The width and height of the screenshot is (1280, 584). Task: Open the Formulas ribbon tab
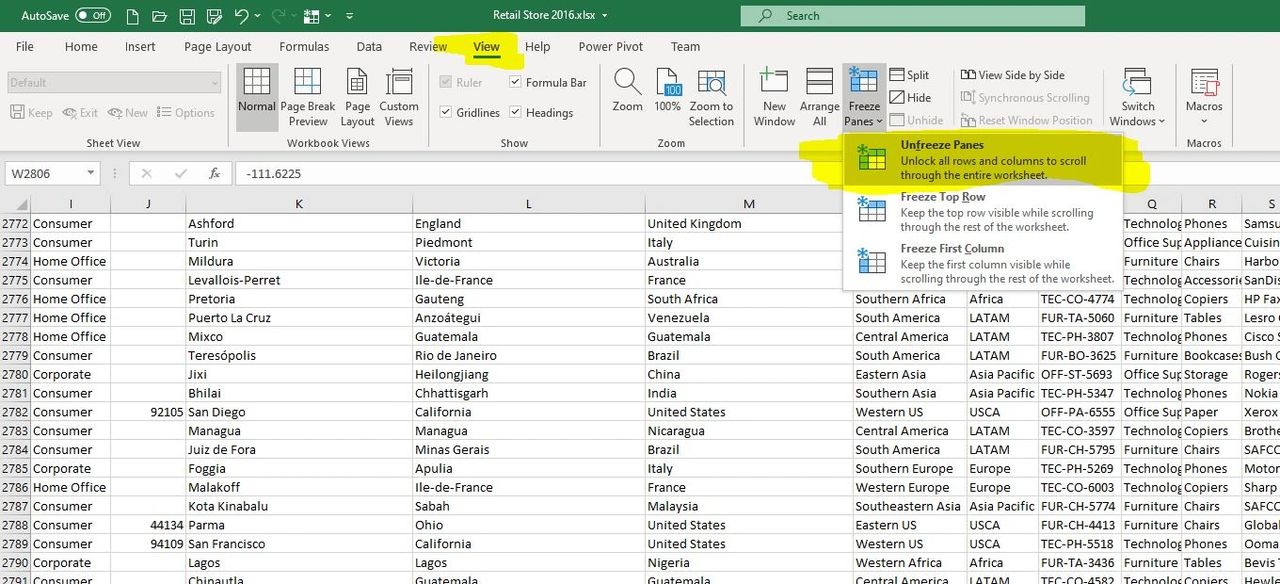[304, 47]
